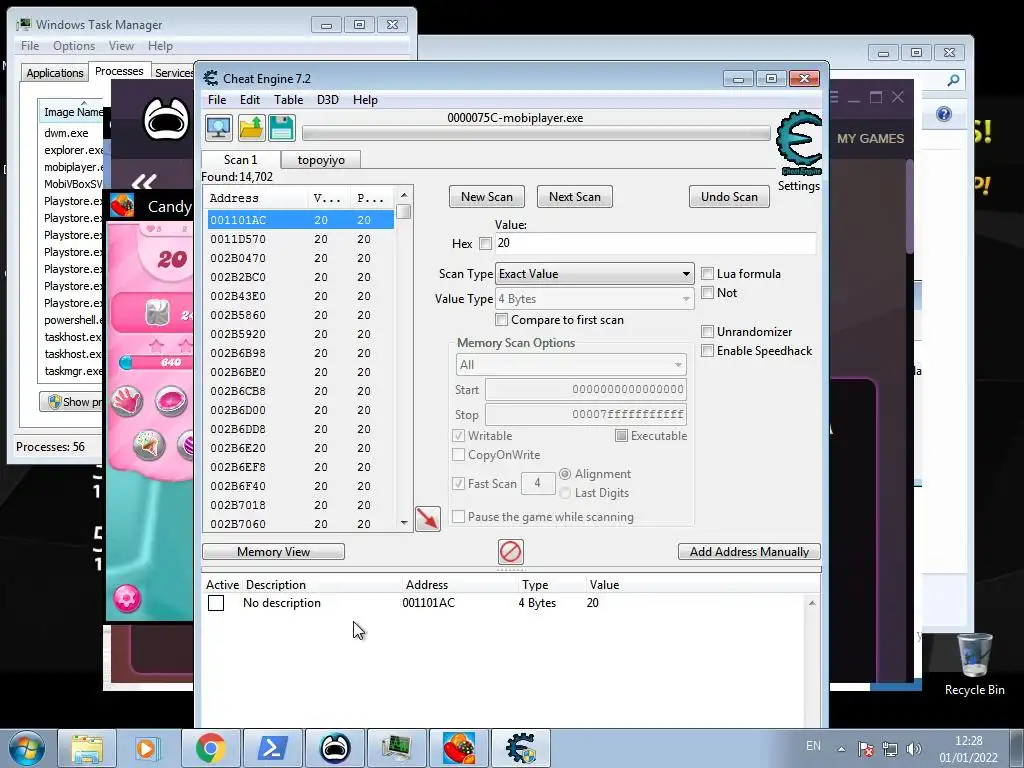Open Action Center flag tray icon

(866, 749)
